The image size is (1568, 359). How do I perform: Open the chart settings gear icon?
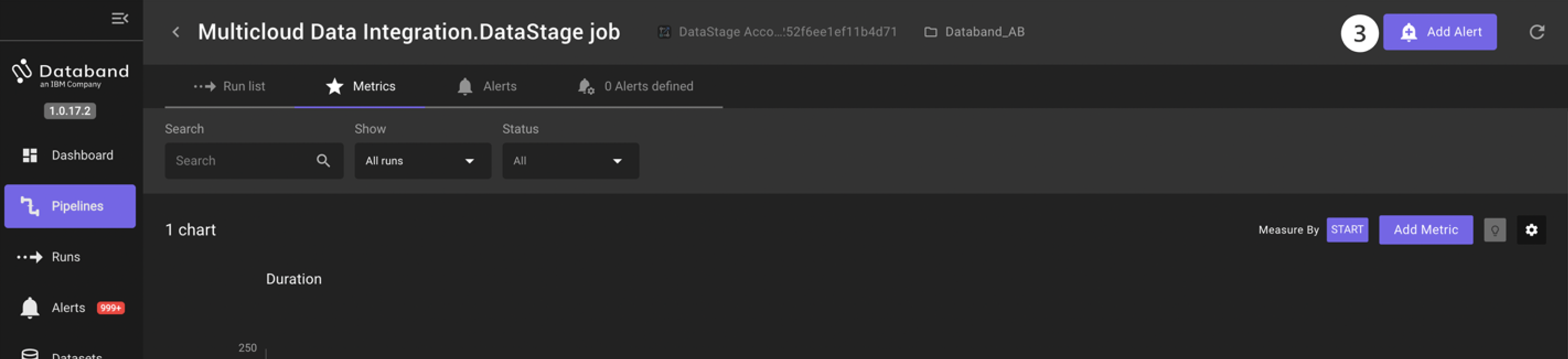pos(1531,230)
